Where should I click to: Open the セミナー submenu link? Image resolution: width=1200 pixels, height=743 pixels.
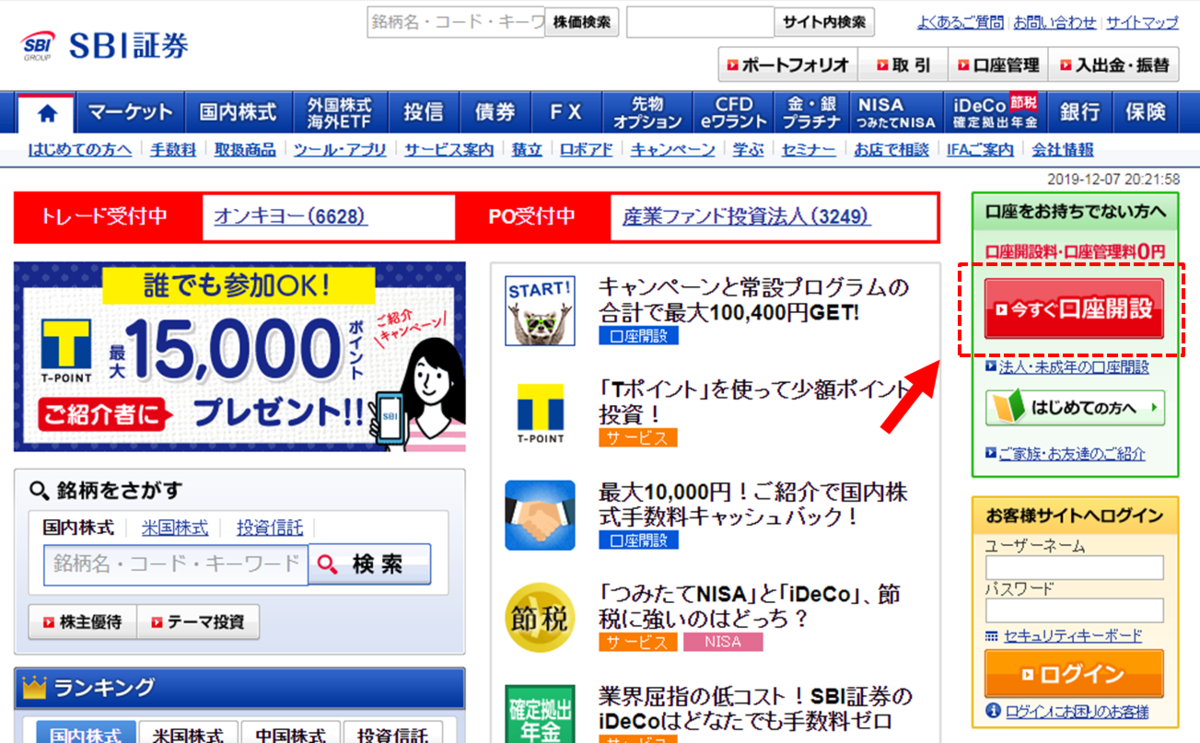coord(809,150)
